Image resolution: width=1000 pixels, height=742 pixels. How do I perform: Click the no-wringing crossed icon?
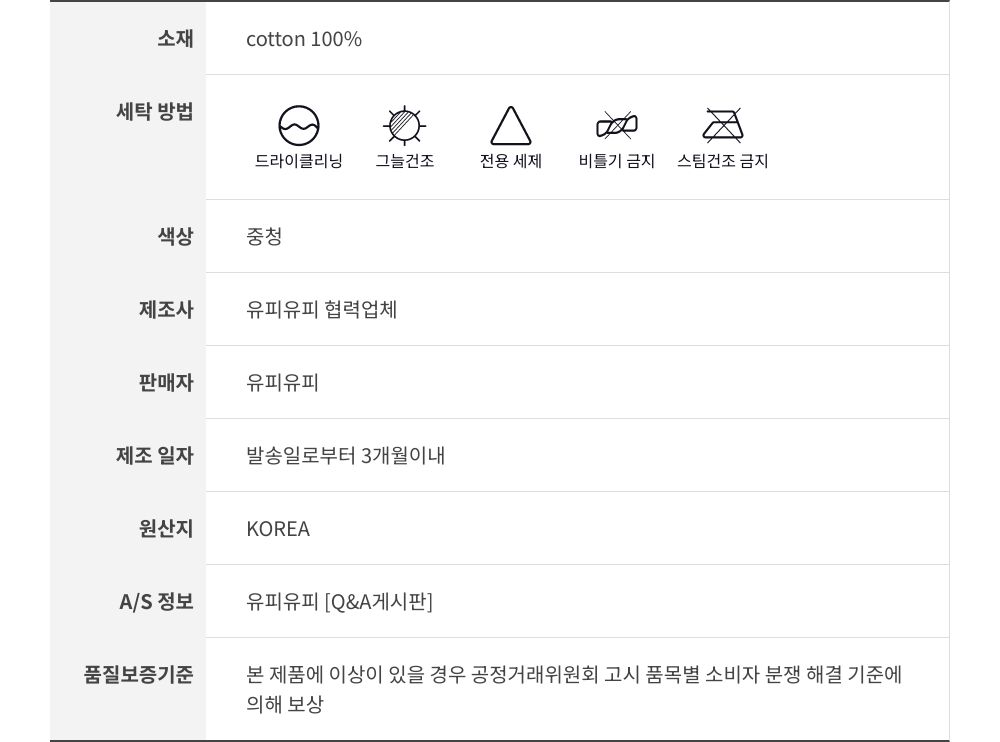617,126
